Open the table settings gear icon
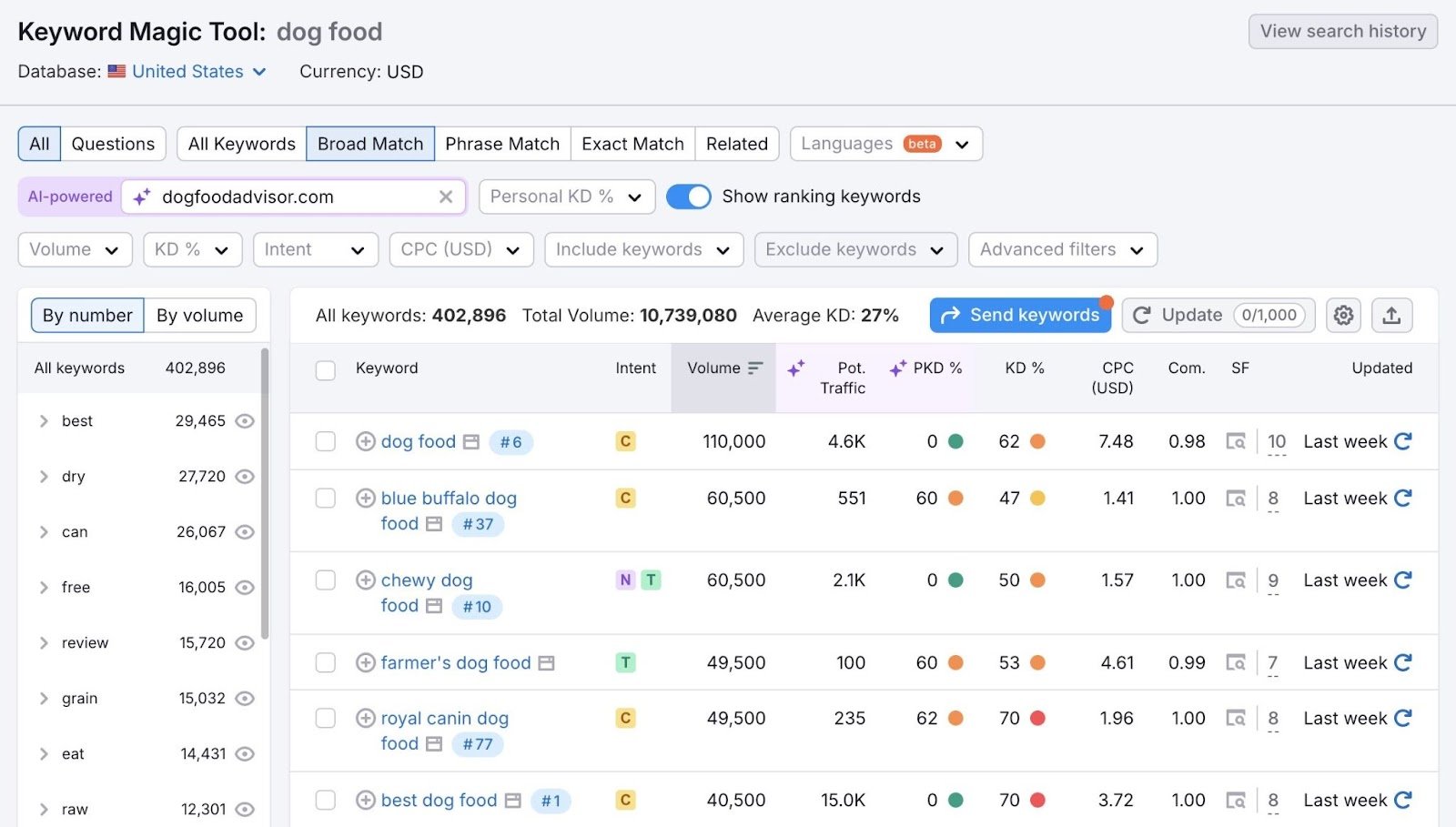 (1343, 315)
